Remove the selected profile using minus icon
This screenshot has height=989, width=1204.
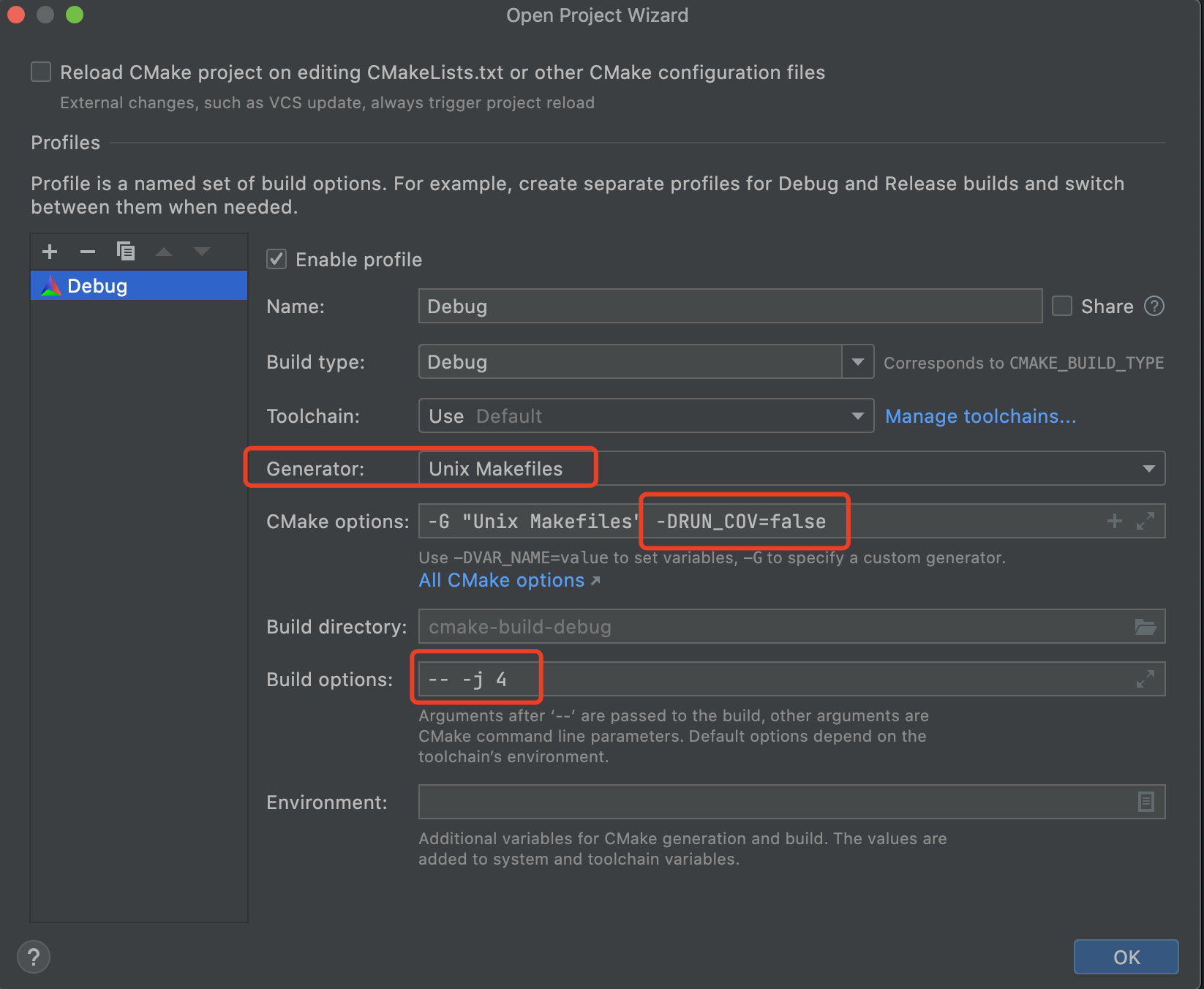87,251
